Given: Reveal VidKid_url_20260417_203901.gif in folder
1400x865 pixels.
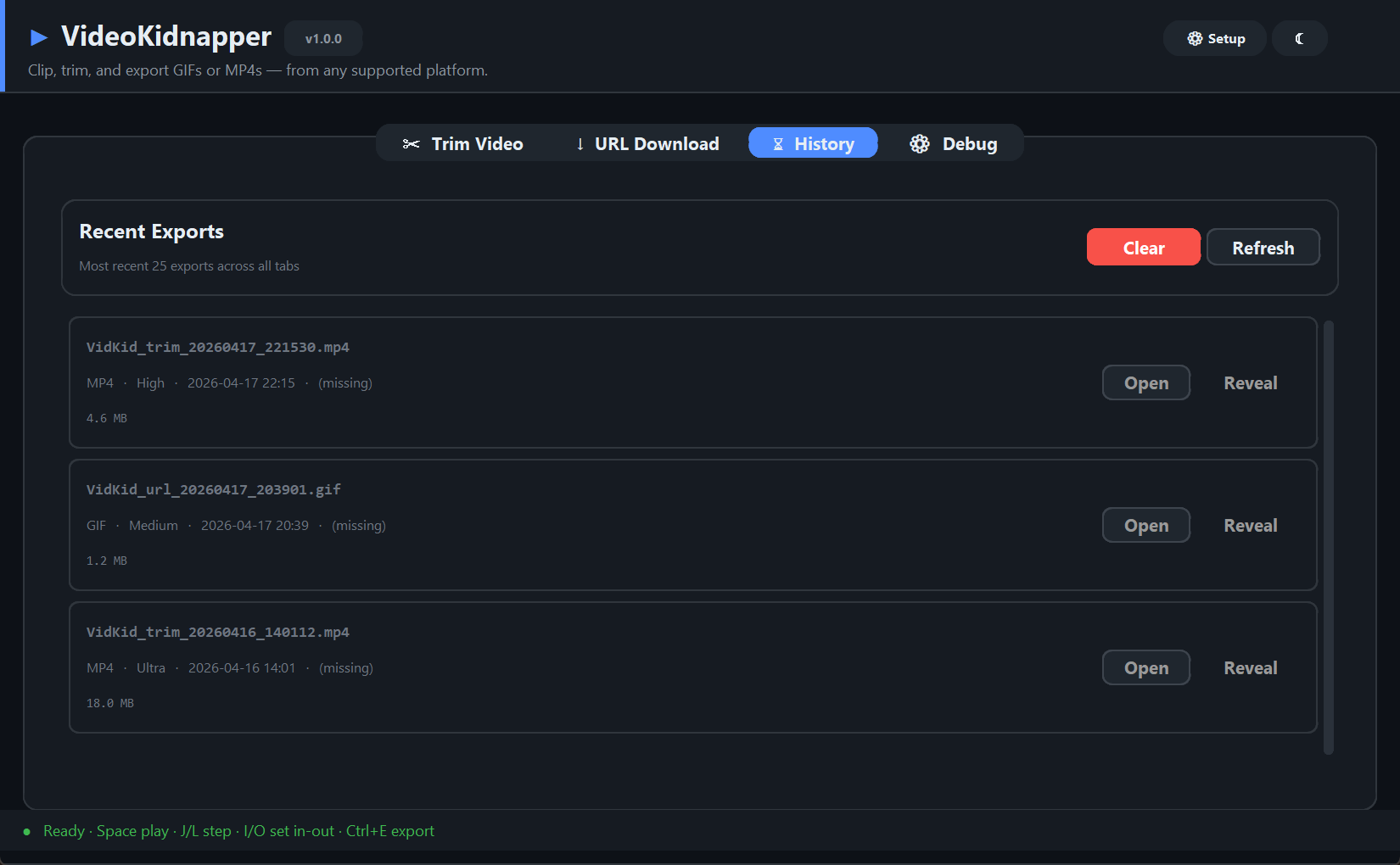Looking at the screenshot, I should click(x=1250, y=525).
